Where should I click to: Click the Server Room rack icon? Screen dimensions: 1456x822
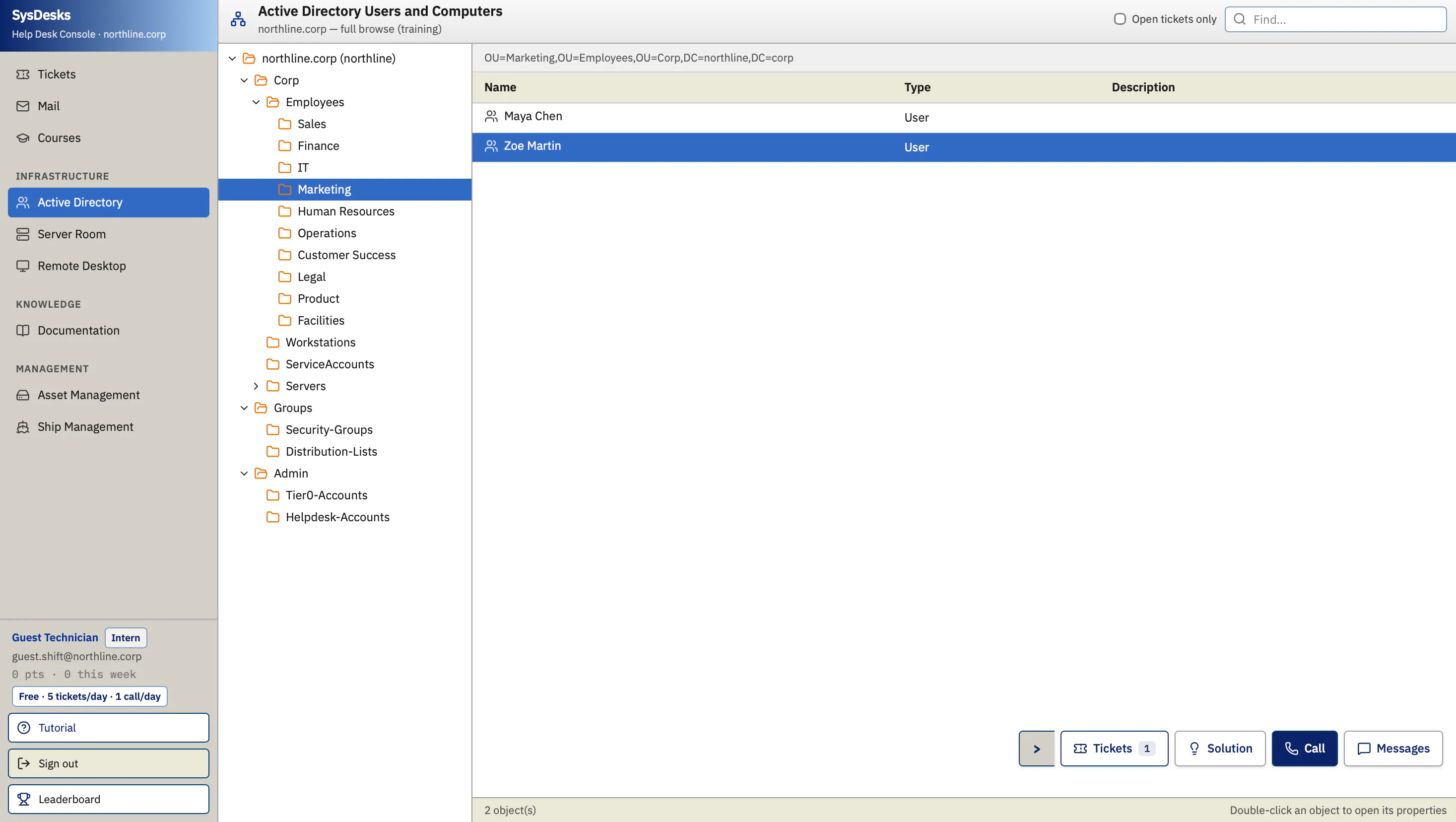pyautogui.click(x=23, y=234)
